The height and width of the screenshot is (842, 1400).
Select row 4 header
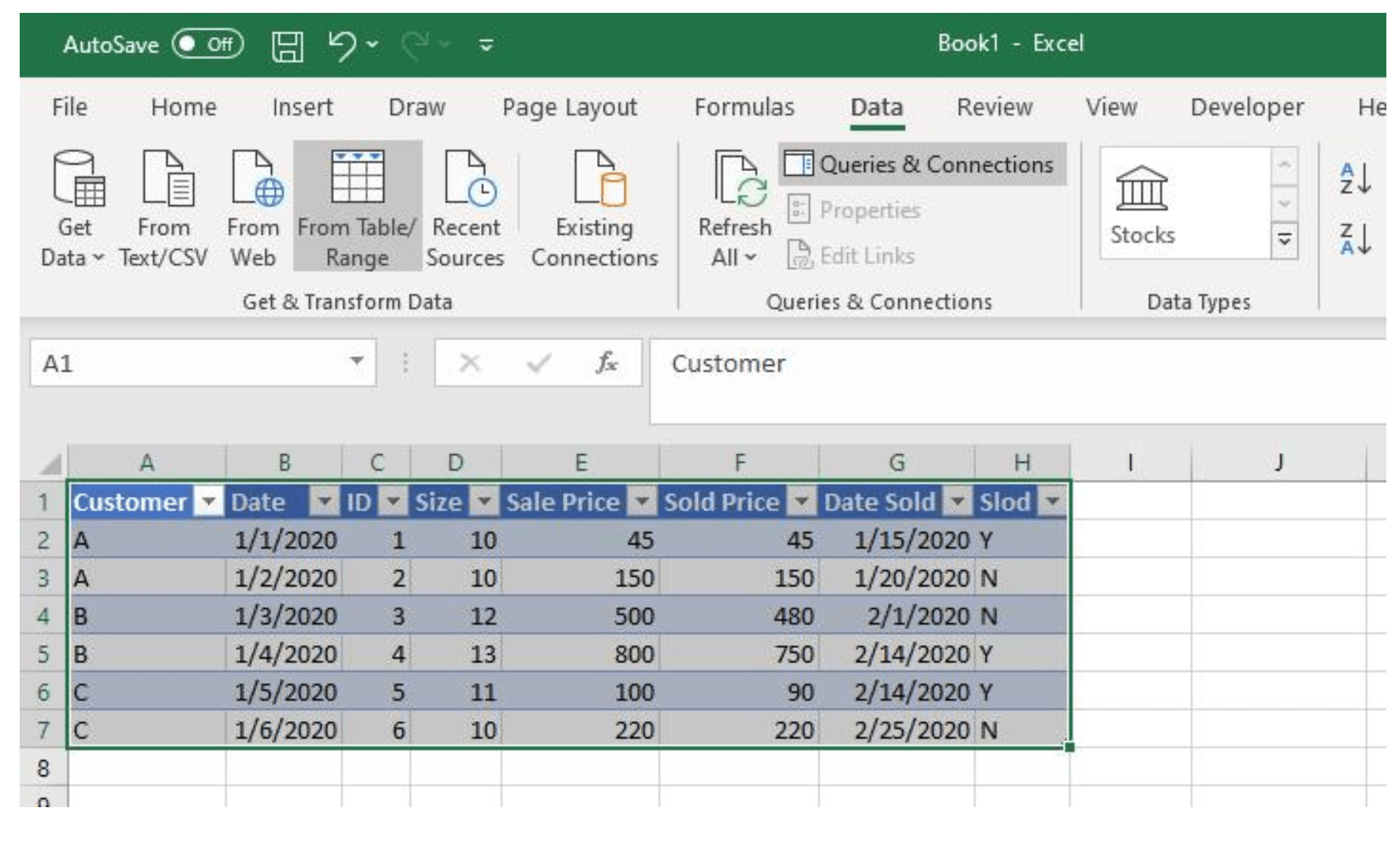click(43, 616)
